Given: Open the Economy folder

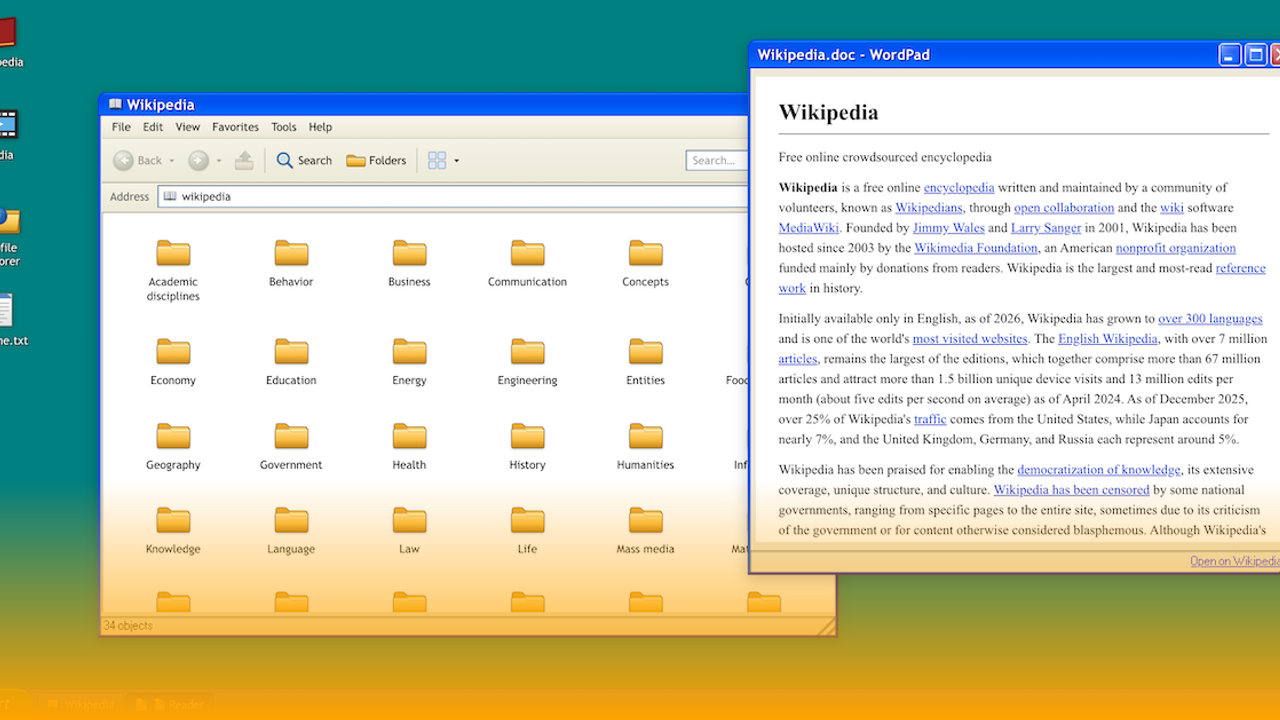Looking at the screenshot, I should pos(173,362).
